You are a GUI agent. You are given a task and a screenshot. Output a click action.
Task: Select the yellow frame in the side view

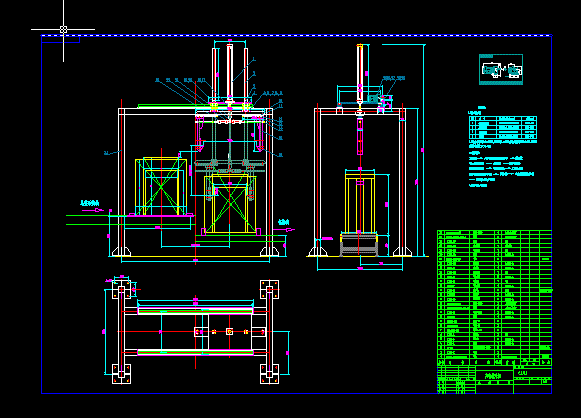tap(360, 203)
